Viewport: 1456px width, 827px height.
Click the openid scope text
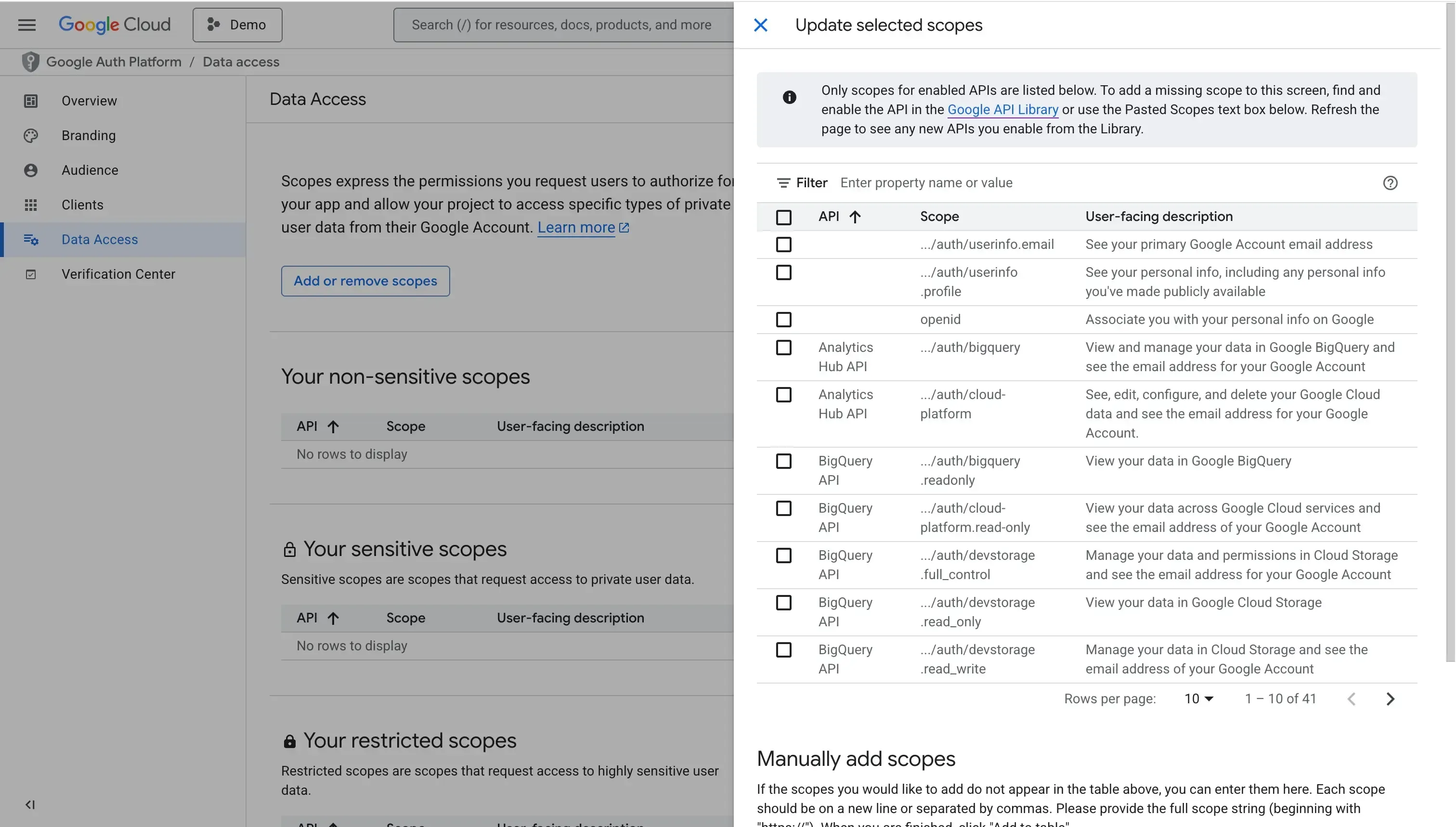940,320
